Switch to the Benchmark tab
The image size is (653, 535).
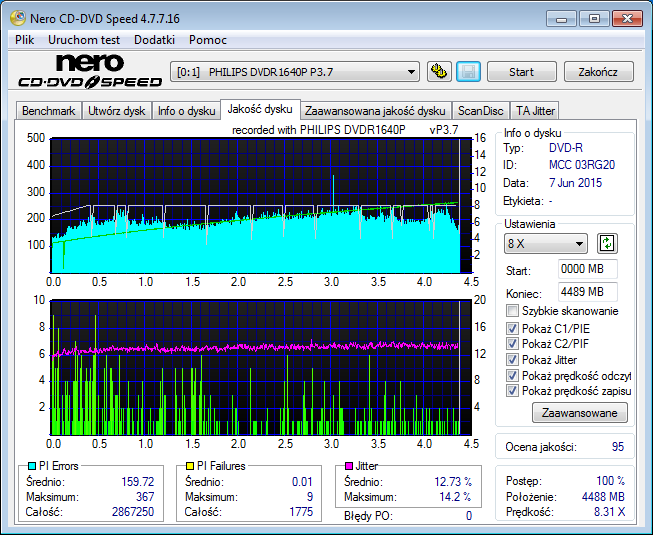click(48, 111)
